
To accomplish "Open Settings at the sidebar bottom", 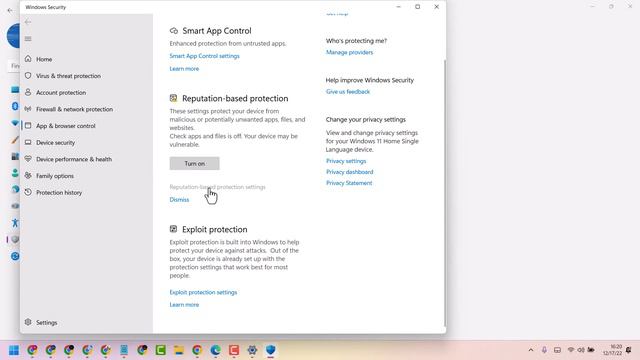I will [x=47, y=322].
